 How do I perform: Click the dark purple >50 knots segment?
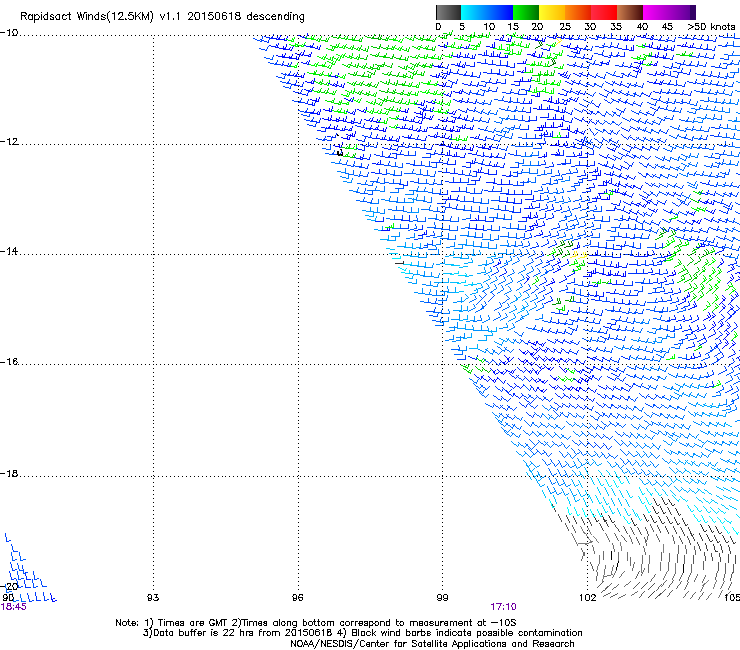[693, 12]
